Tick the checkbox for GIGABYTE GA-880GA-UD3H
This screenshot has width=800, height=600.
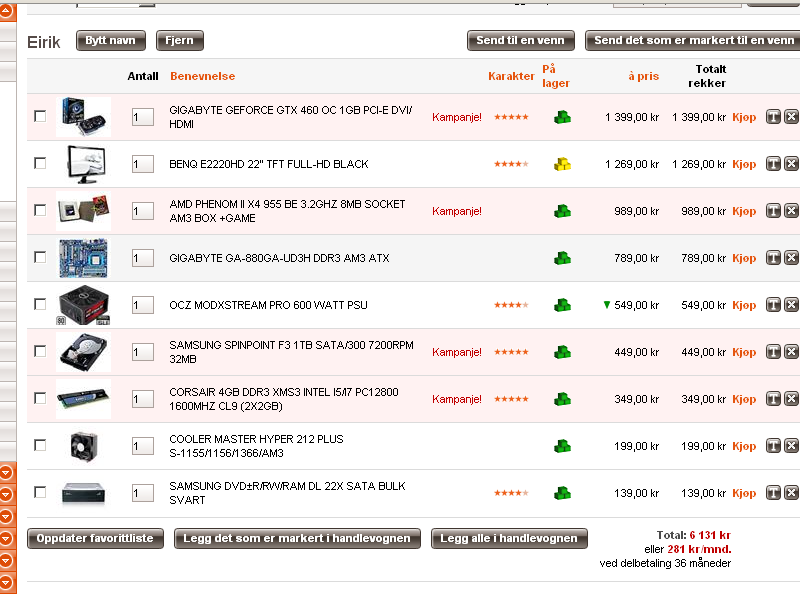click(x=40, y=257)
